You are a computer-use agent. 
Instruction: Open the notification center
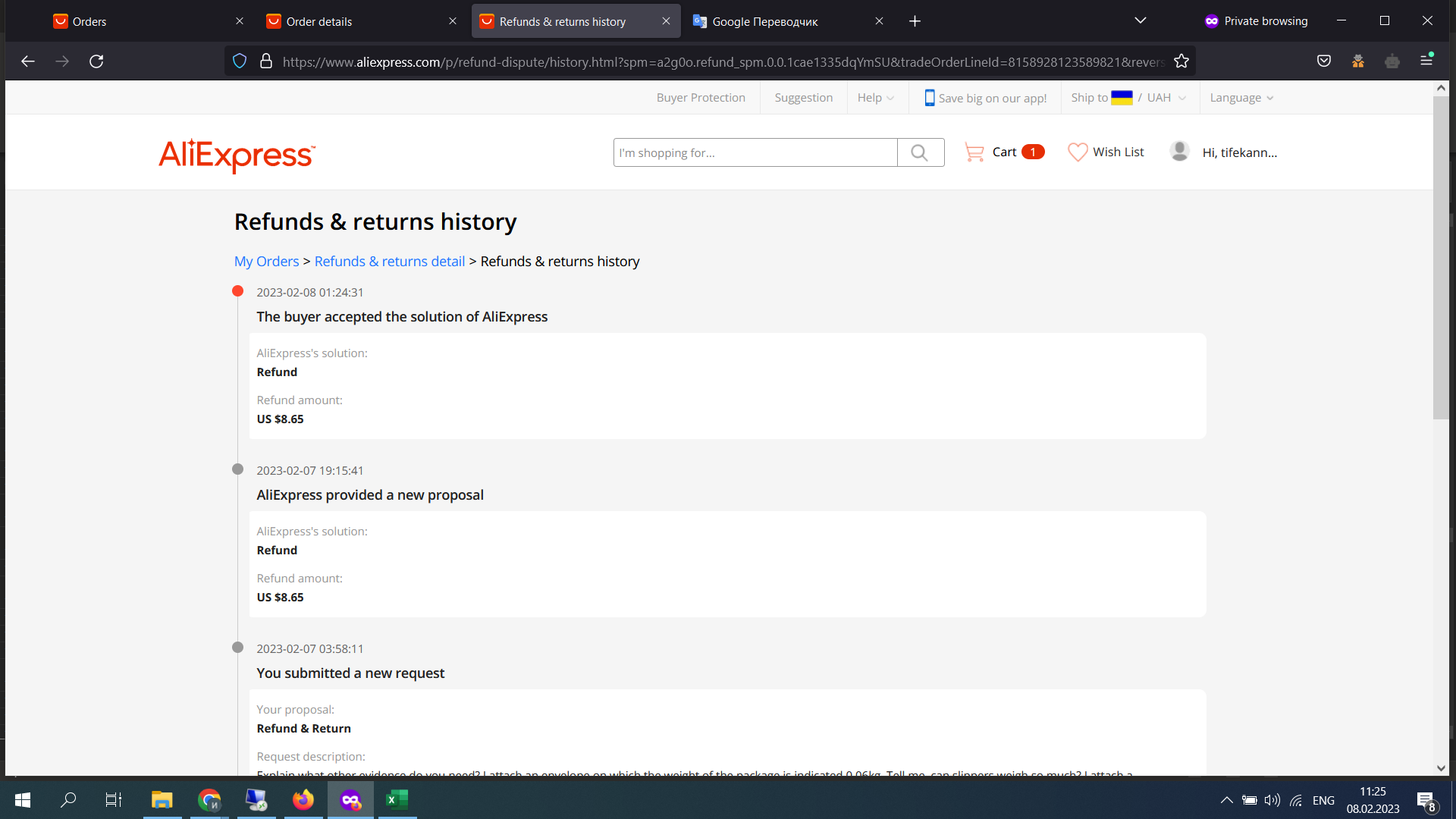[1426, 800]
